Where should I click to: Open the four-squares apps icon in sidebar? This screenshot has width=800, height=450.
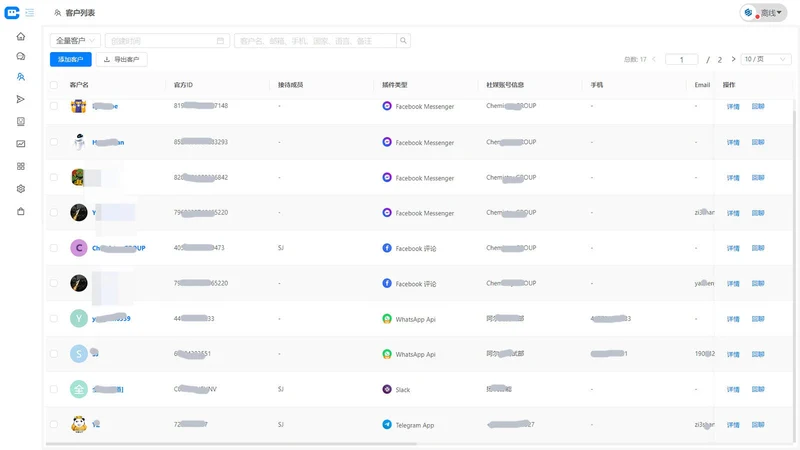(x=21, y=166)
